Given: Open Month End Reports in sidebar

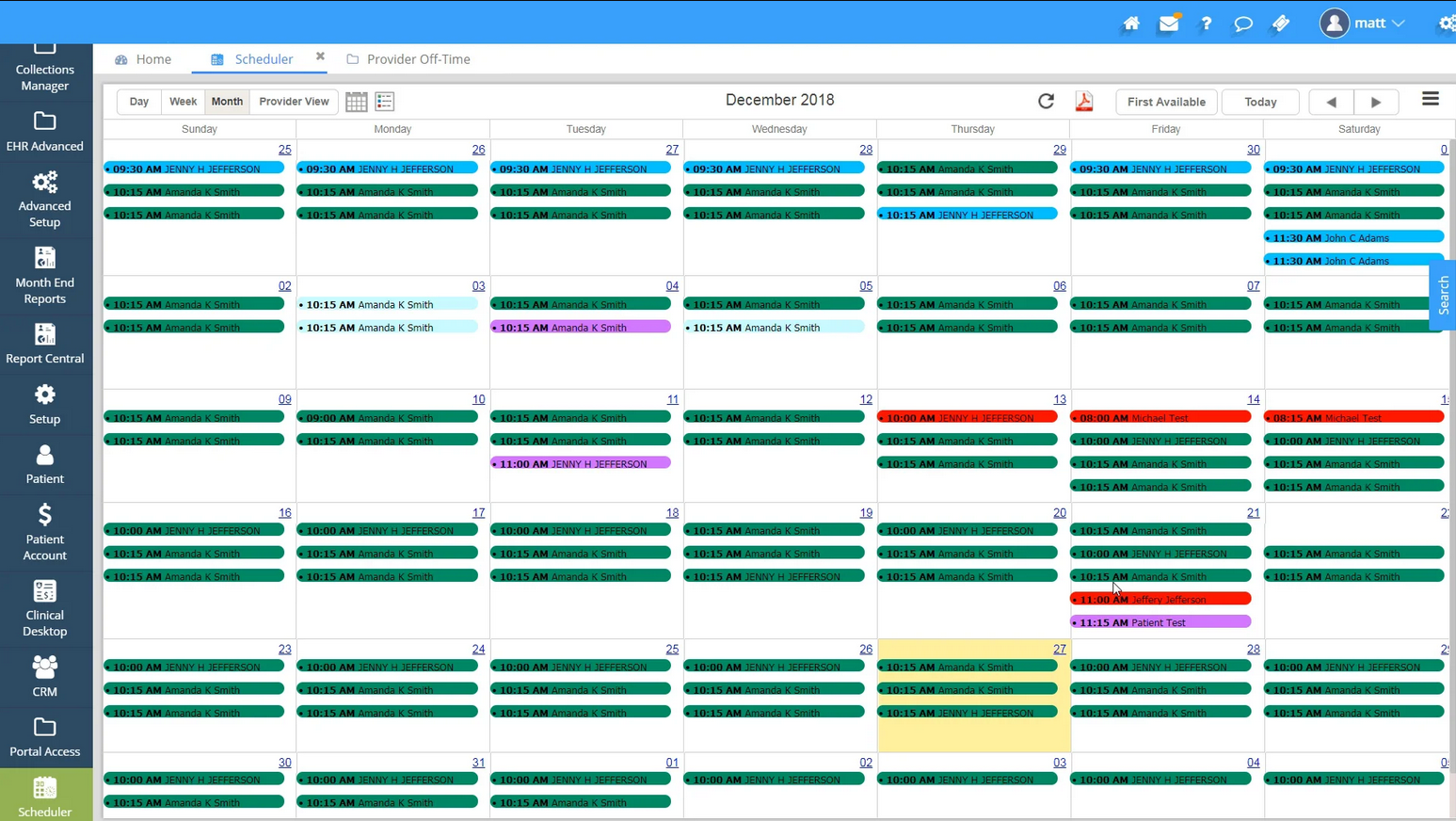Looking at the screenshot, I should 45,275.
